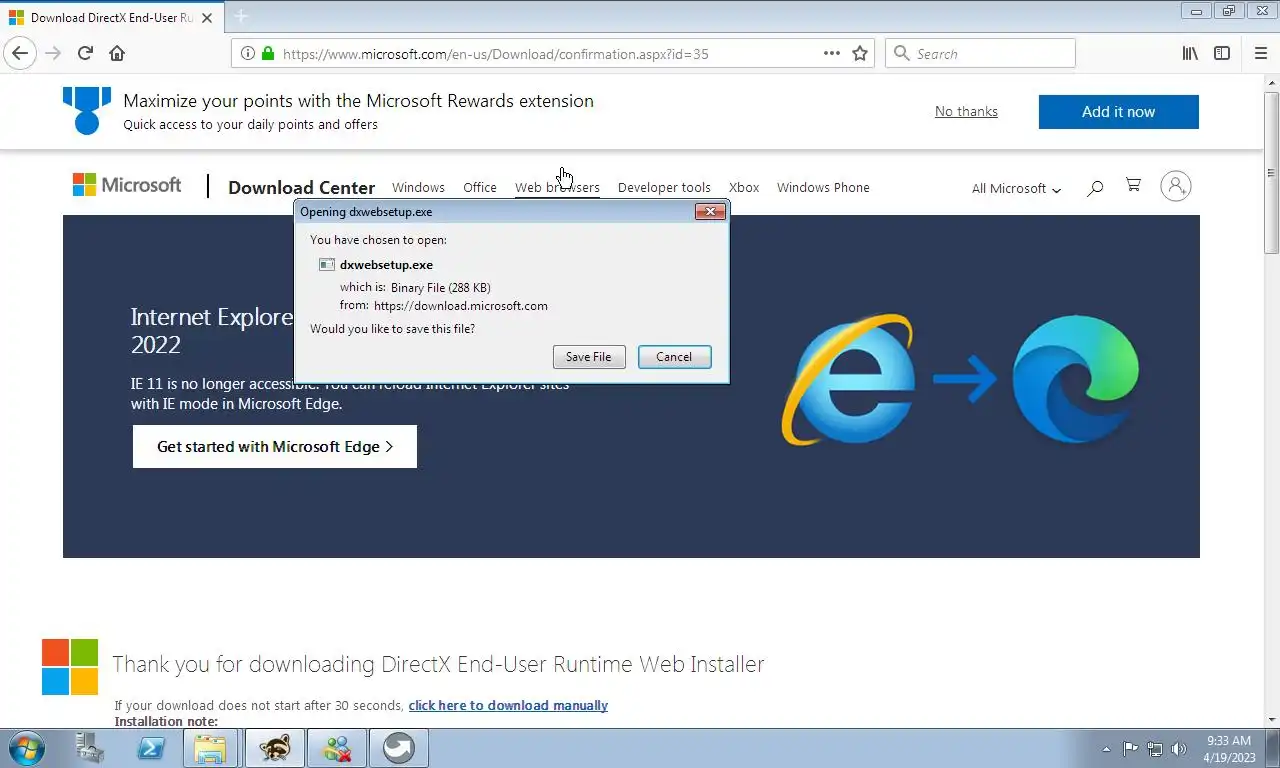Viewport: 1280px width, 768px height.
Task: Click the browser Back arrow button
Action: pyautogui.click(x=20, y=54)
